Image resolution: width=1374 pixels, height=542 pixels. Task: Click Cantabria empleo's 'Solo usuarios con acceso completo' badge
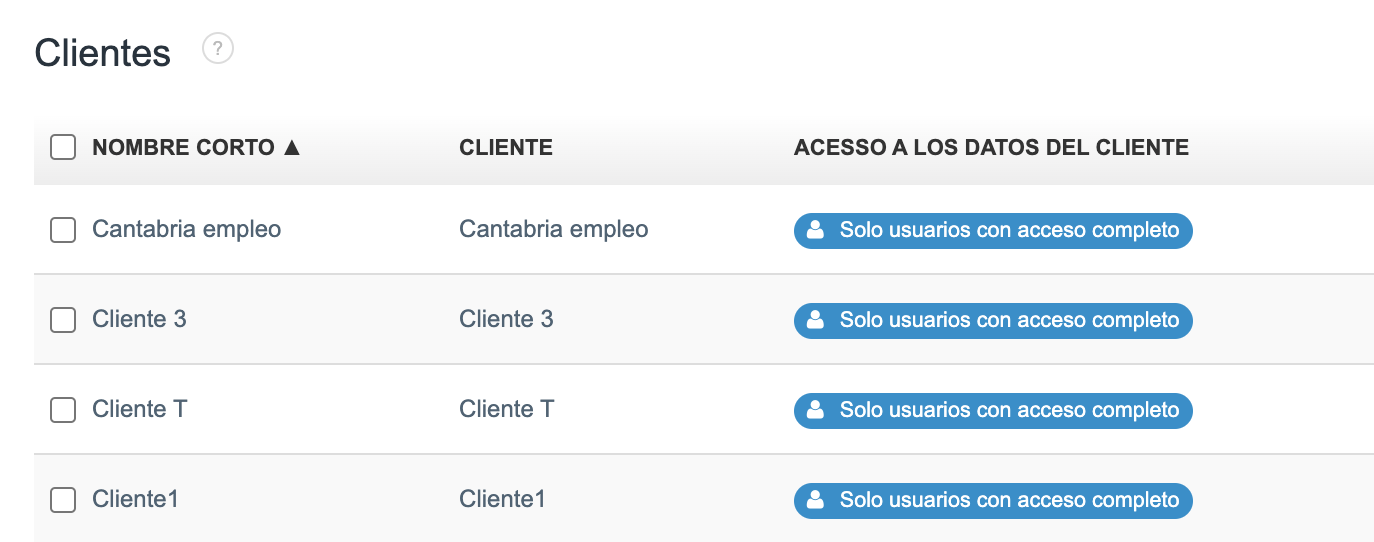pos(1008,230)
